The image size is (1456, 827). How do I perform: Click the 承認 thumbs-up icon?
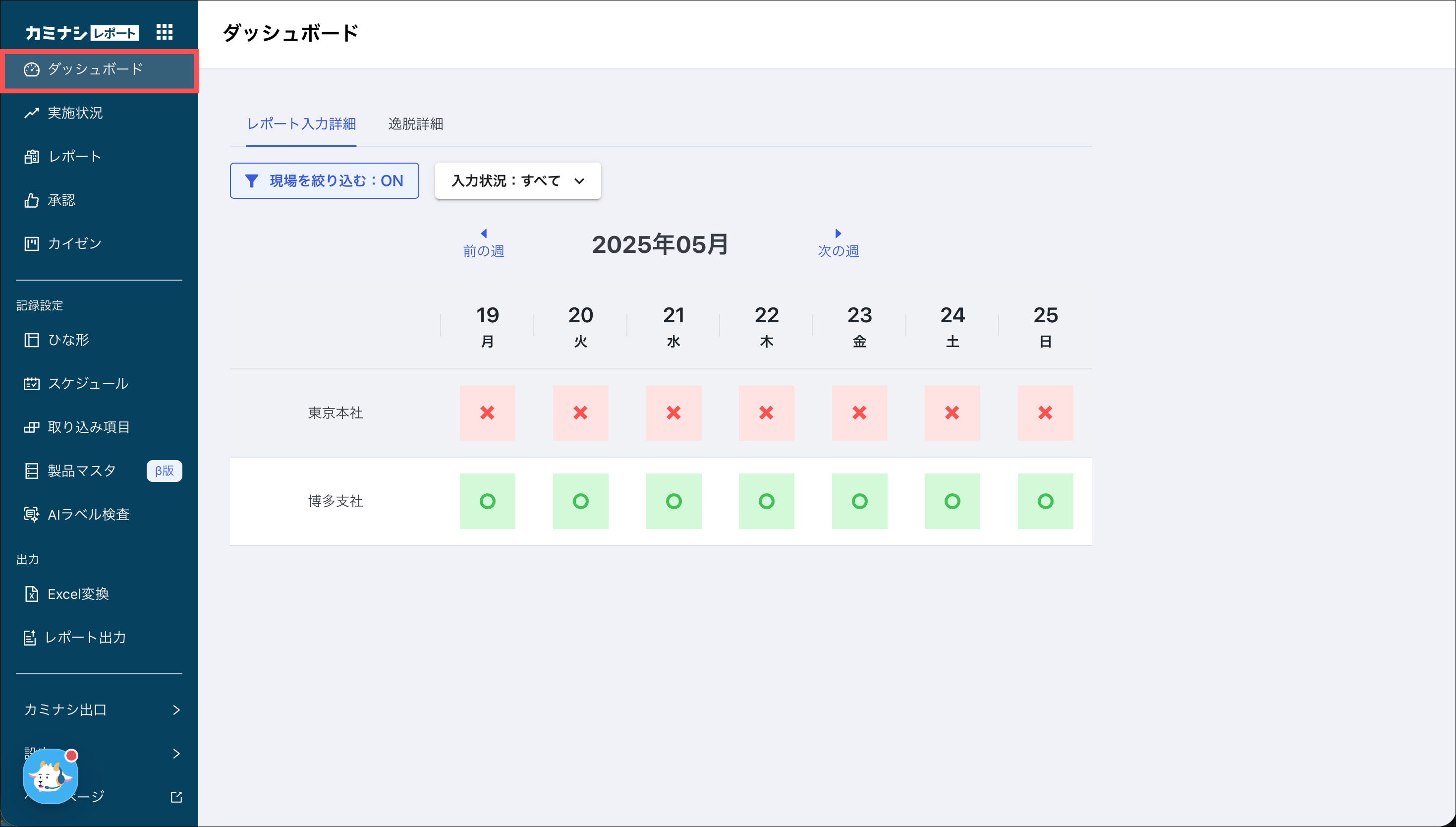point(31,200)
